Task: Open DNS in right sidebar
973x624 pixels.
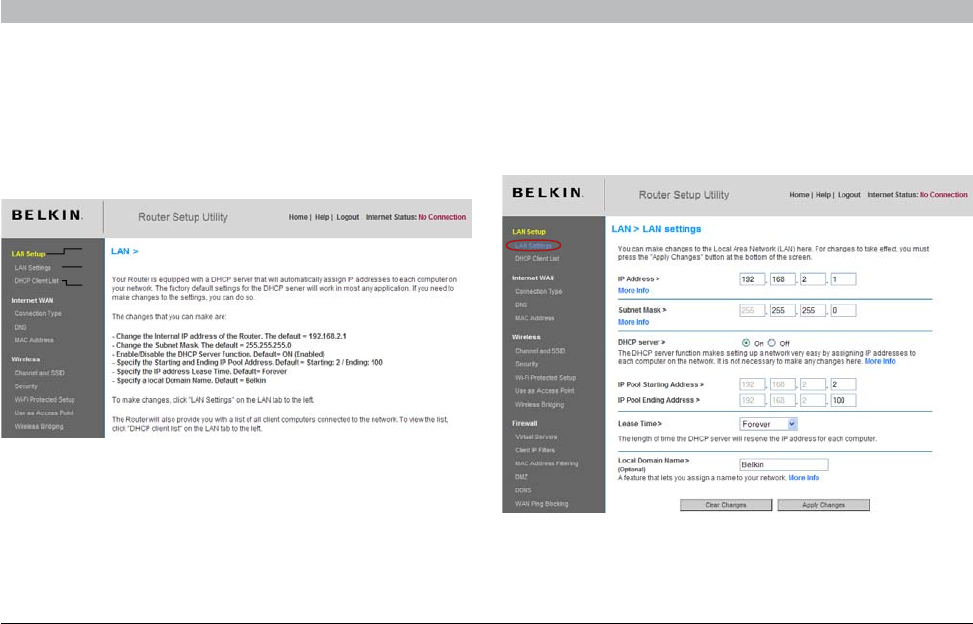Action: 521,305
